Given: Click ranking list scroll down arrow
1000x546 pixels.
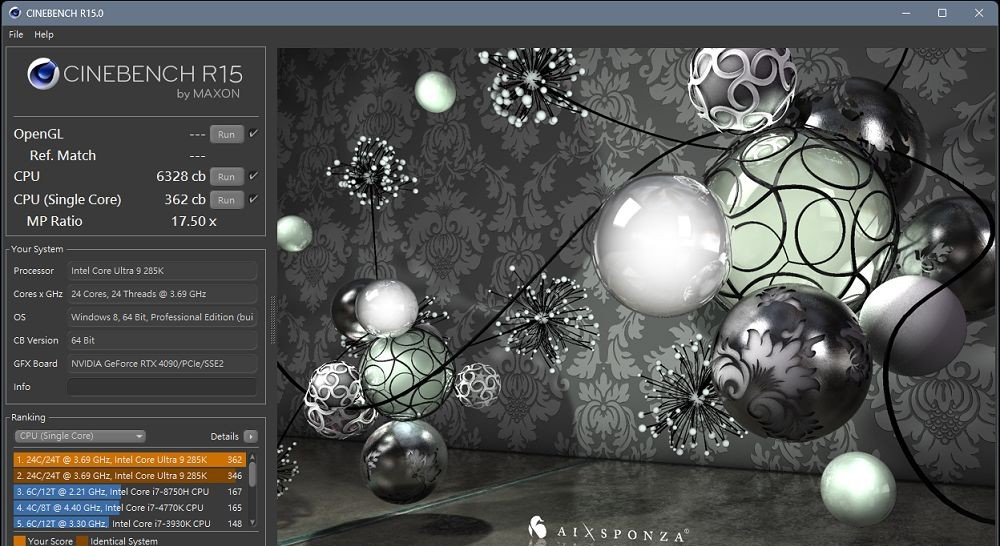Looking at the screenshot, I should 253,522.
